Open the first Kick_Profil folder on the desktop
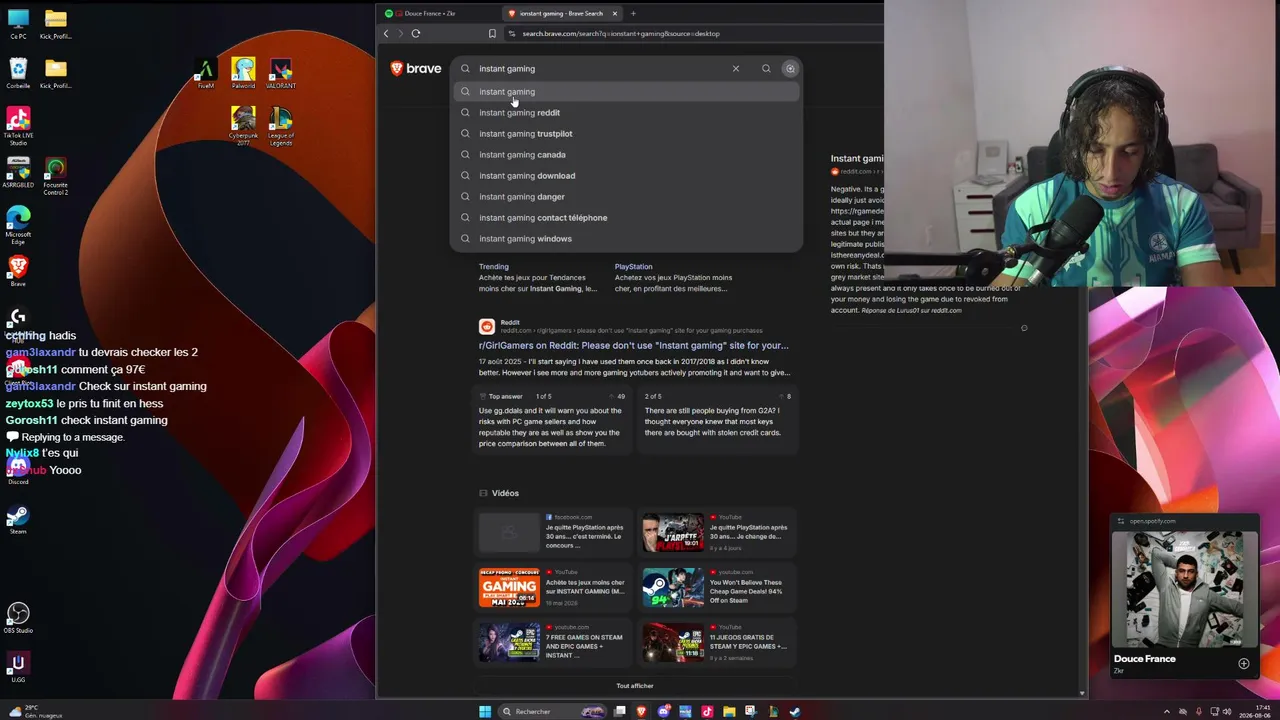Image resolution: width=1280 pixels, height=720 pixels. coord(56,24)
